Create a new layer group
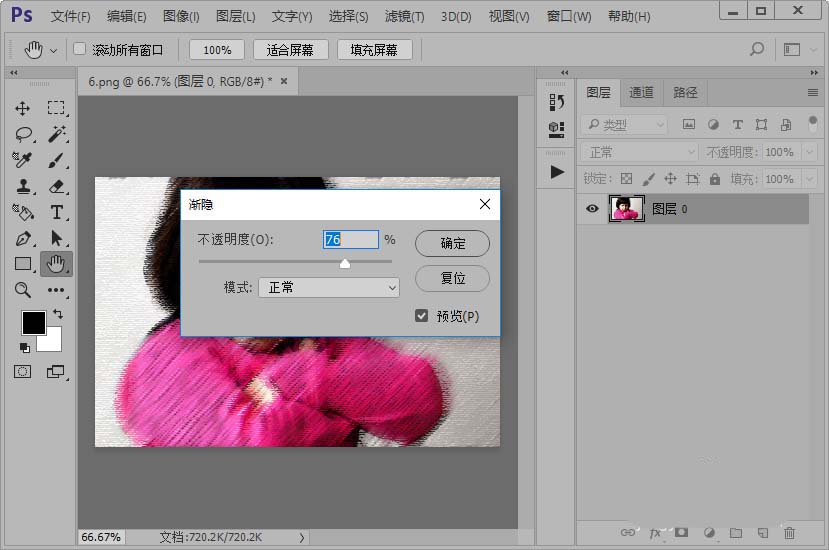Image resolution: width=829 pixels, height=550 pixels. tap(736, 533)
